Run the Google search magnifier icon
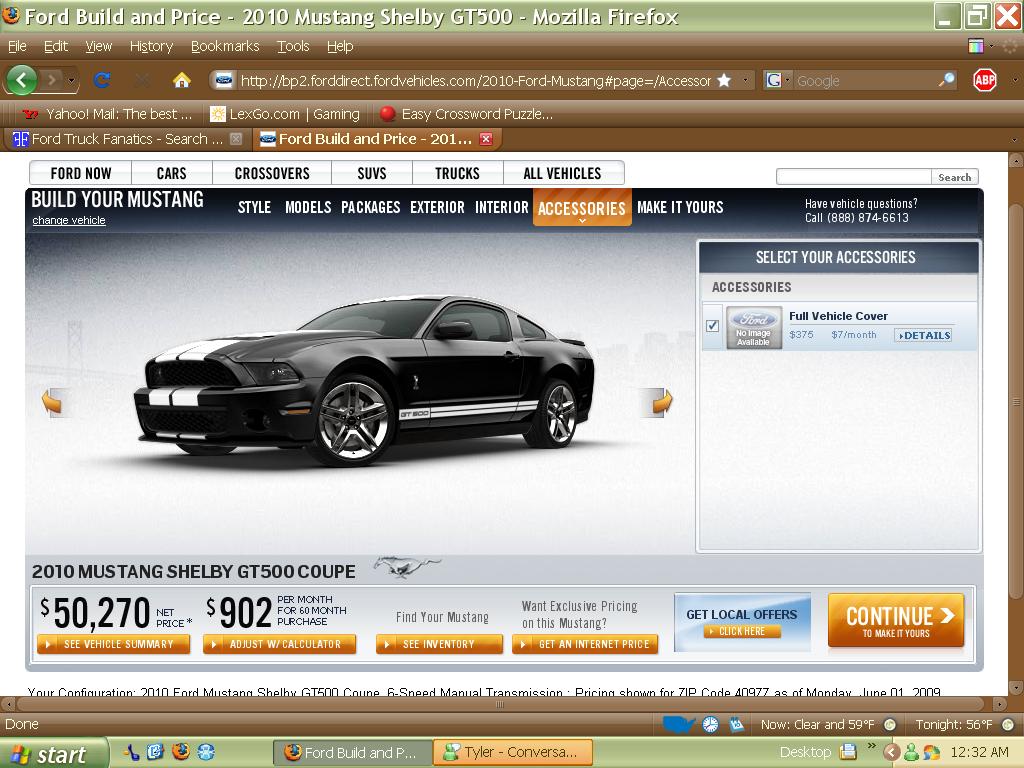 pyautogui.click(x=946, y=80)
